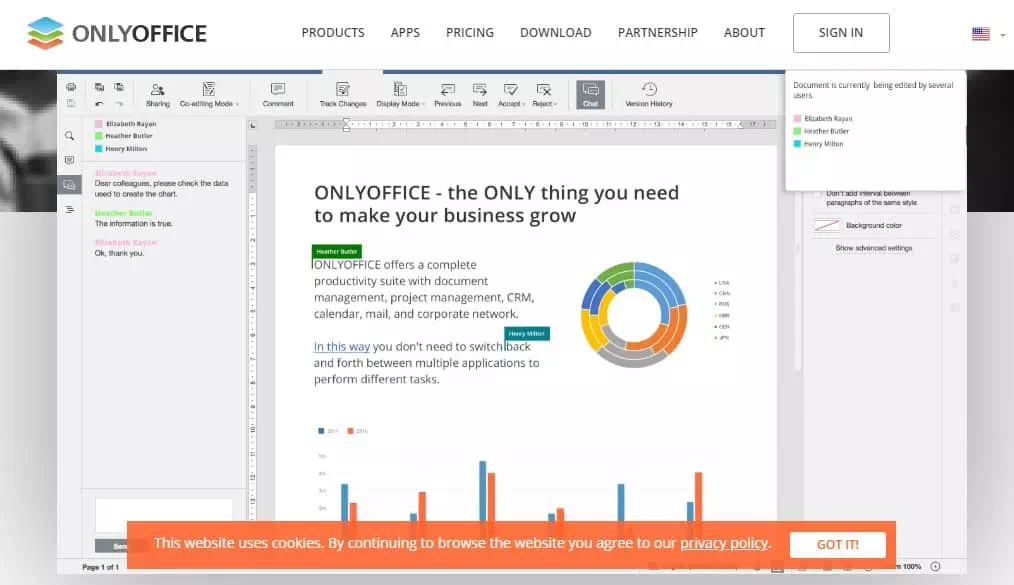1014x585 pixels.
Task: Open the navigation headings icon in sidebar
Action: (x=69, y=209)
